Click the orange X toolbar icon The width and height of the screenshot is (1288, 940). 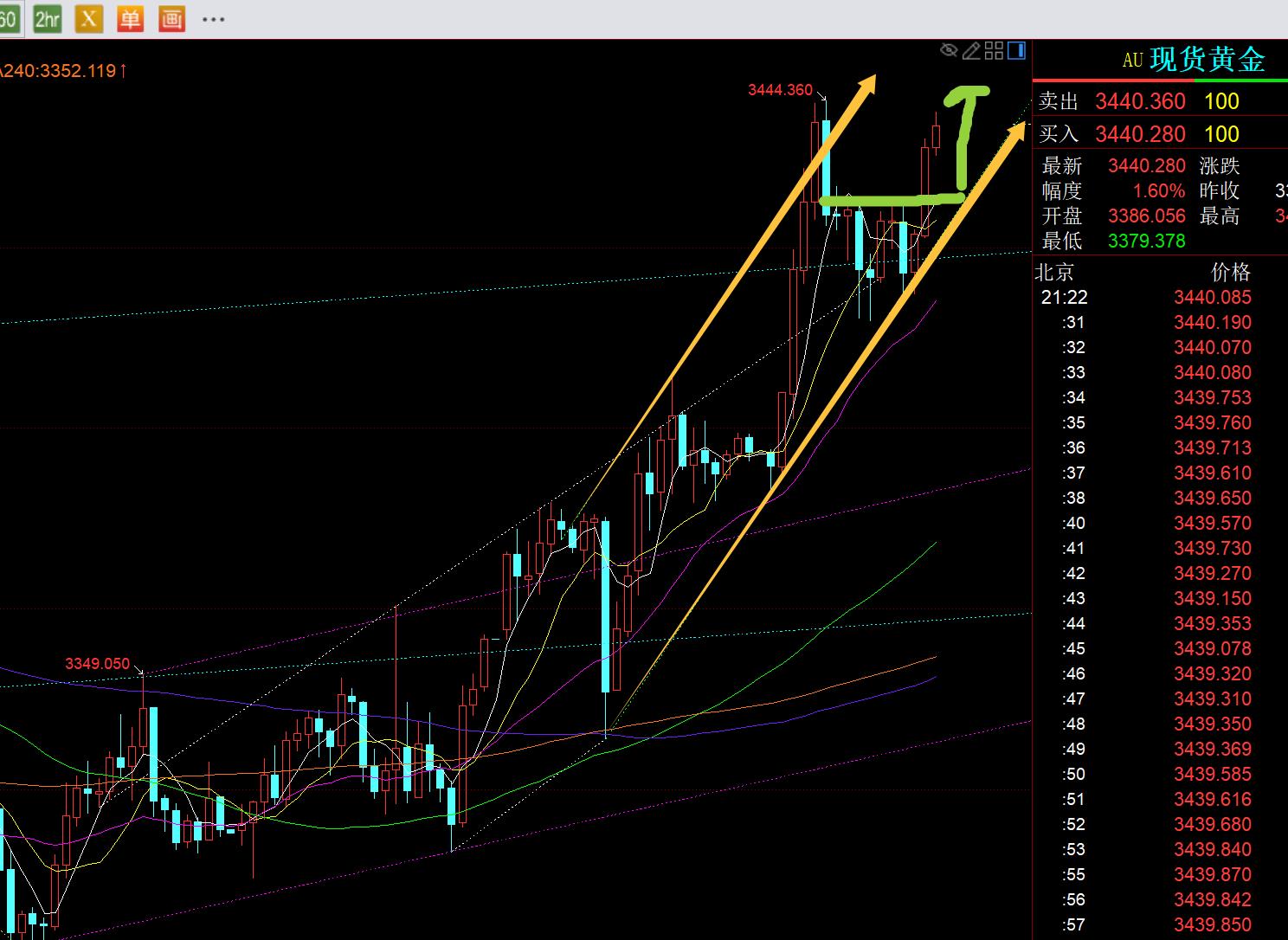88,19
